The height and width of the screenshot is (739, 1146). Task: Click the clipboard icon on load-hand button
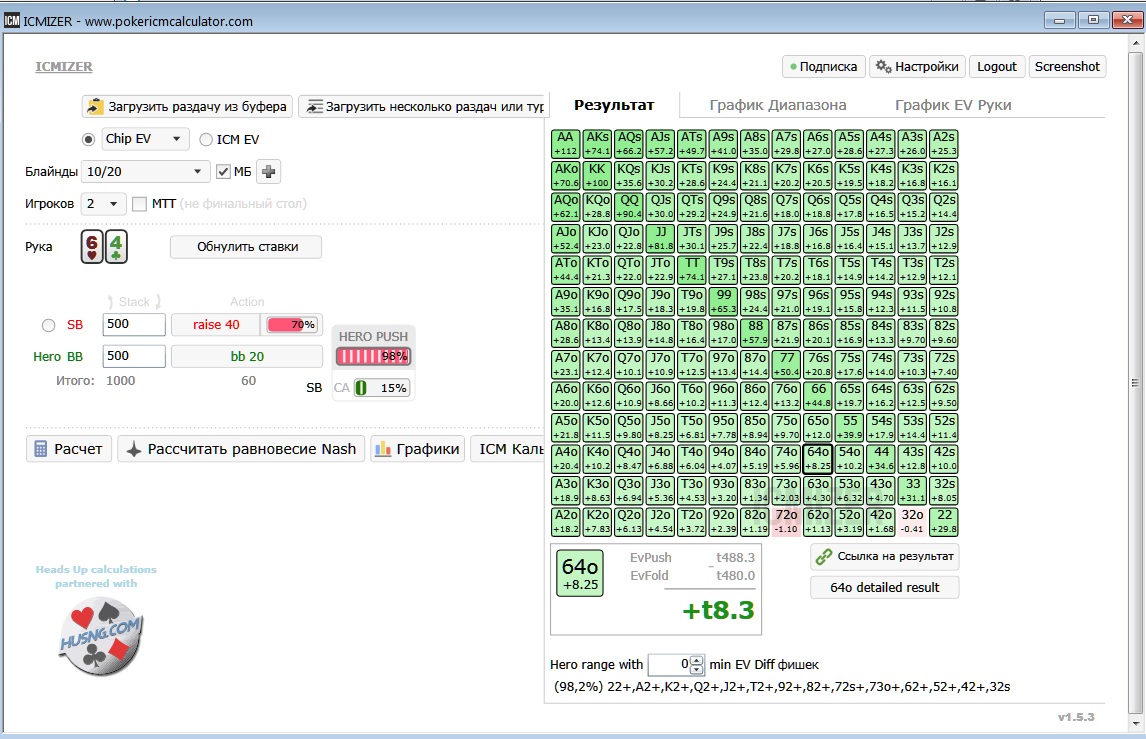tap(95, 107)
